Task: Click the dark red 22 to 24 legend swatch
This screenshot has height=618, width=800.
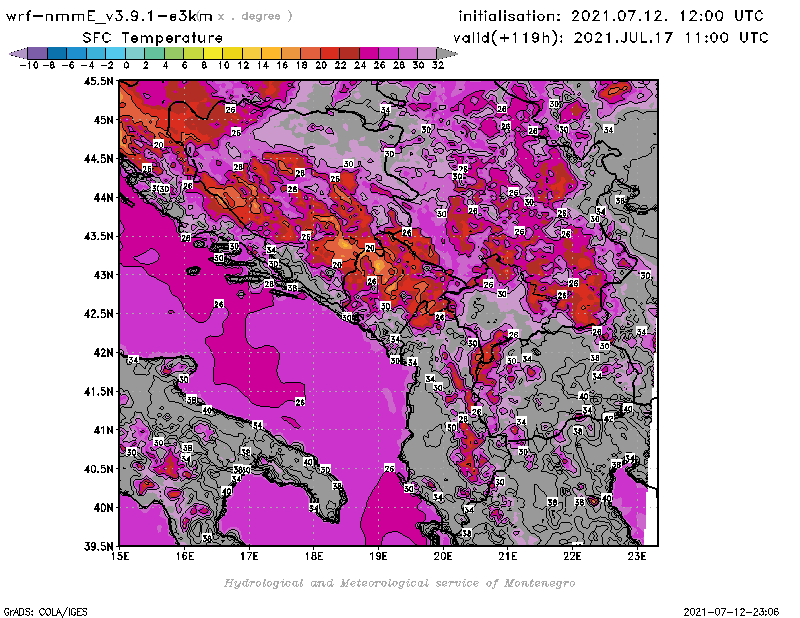Action: coord(349,53)
